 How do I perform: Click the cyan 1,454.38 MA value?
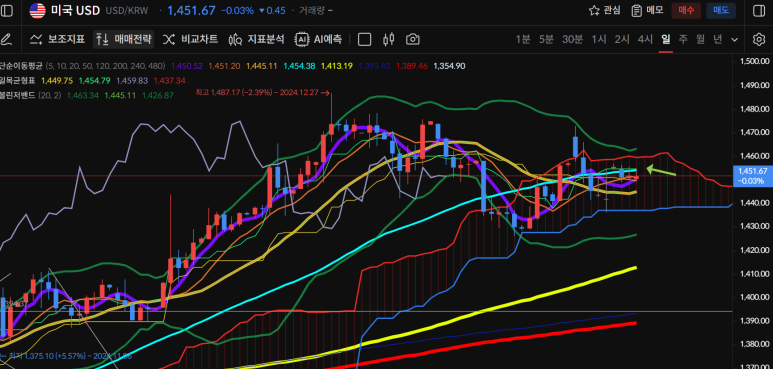pos(299,66)
